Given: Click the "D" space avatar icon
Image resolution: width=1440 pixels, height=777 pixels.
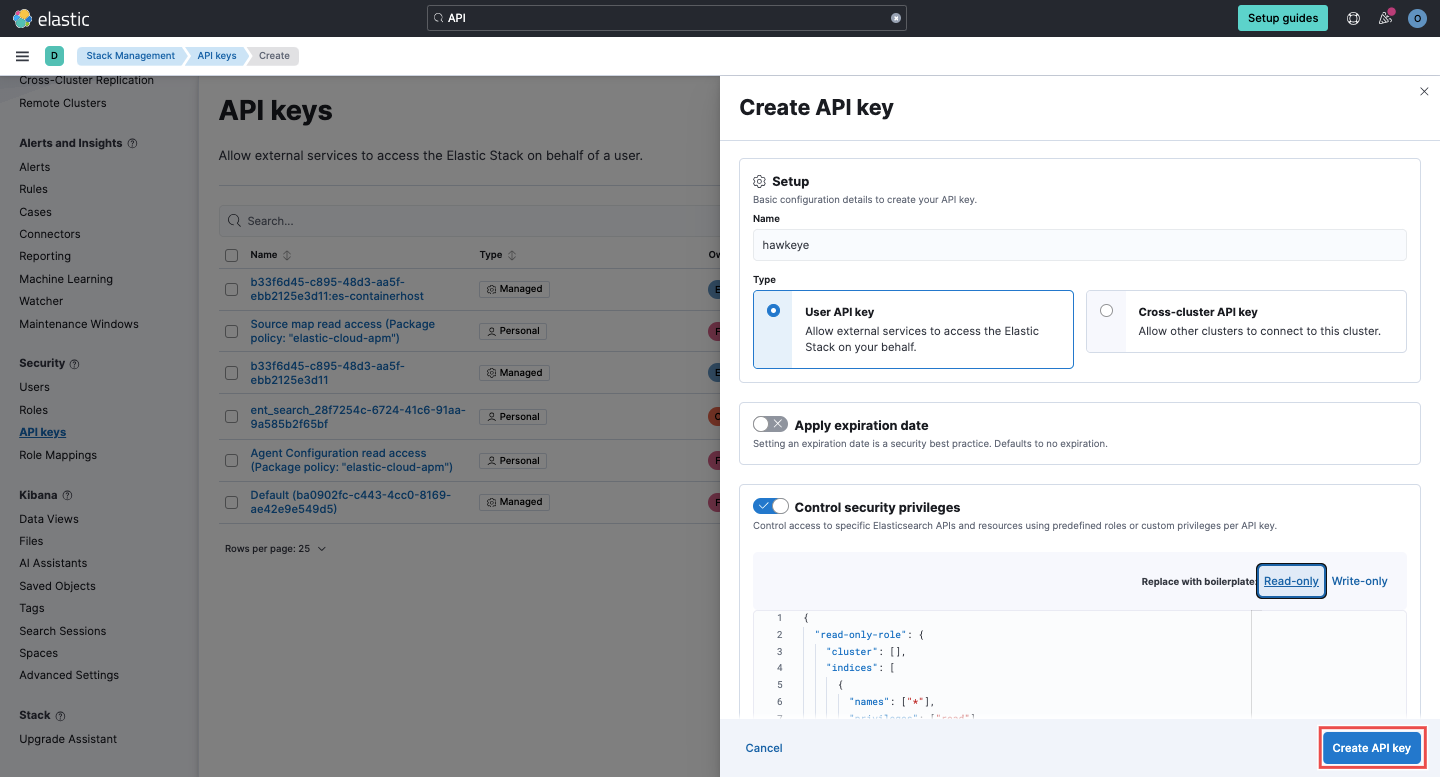Looking at the screenshot, I should click(x=55, y=56).
